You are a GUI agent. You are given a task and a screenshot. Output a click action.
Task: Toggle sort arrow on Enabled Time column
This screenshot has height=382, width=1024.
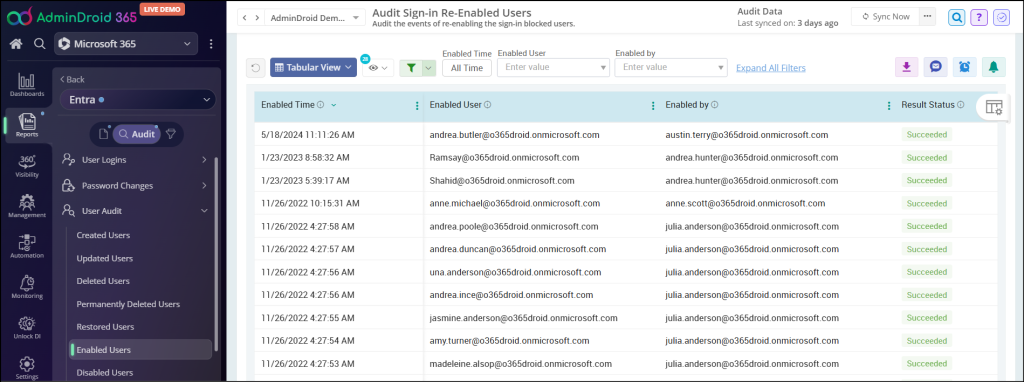334,105
